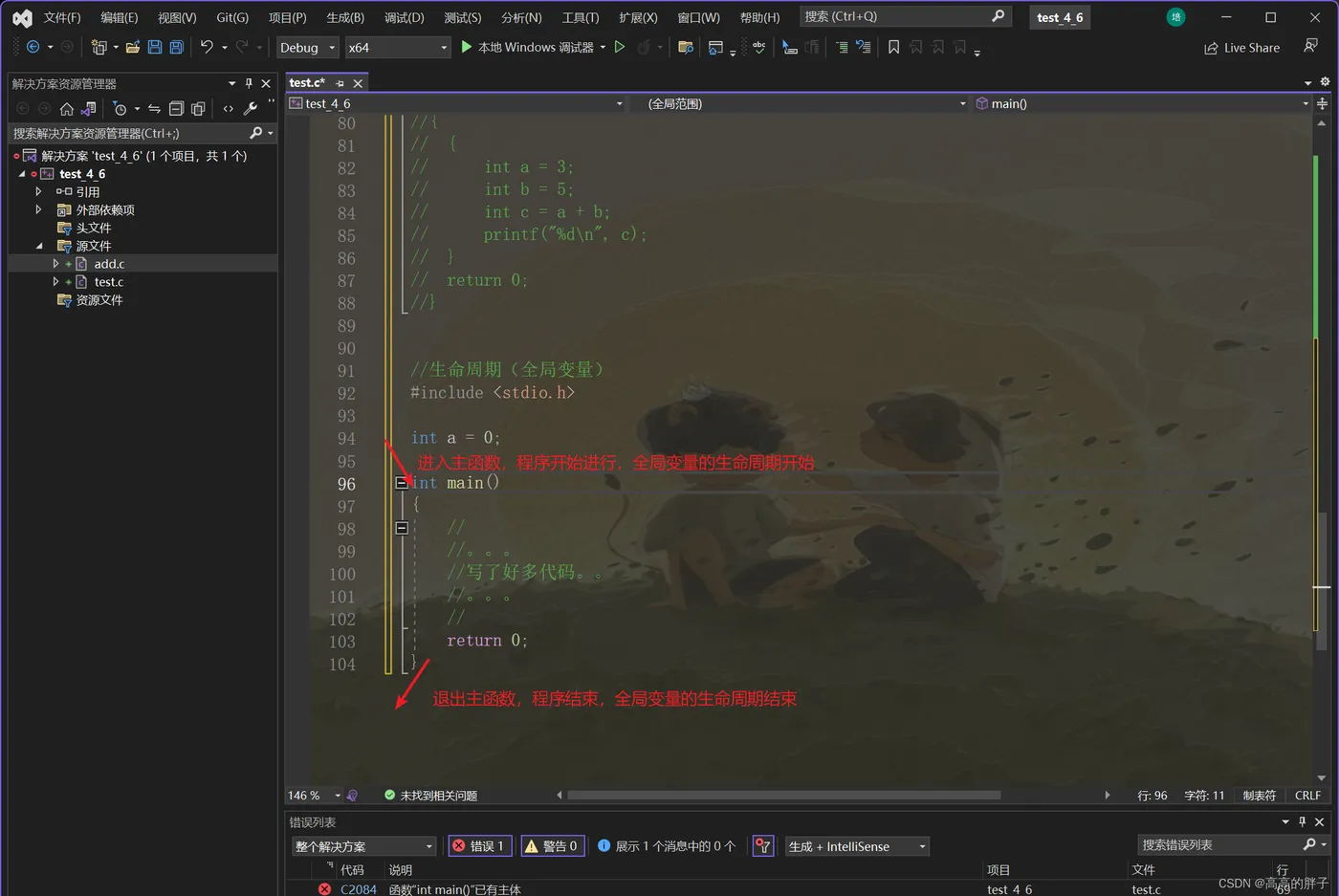Open the 视图(V) menu
The height and width of the screenshot is (896, 1339).
point(177,17)
